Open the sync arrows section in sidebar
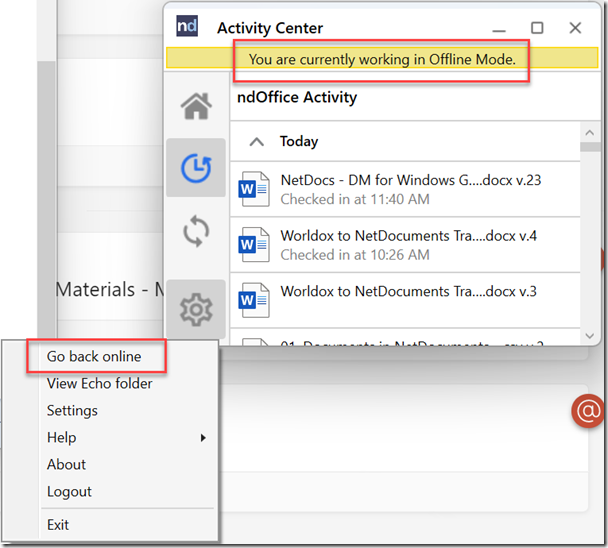 [x=196, y=231]
